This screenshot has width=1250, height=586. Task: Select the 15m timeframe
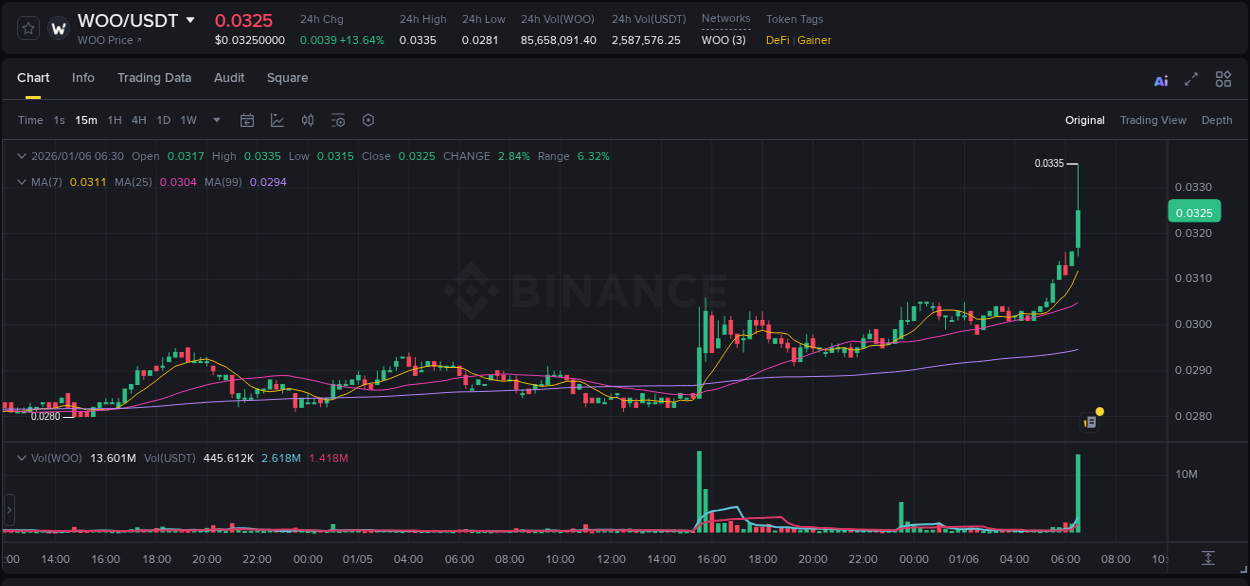(86, 120)
